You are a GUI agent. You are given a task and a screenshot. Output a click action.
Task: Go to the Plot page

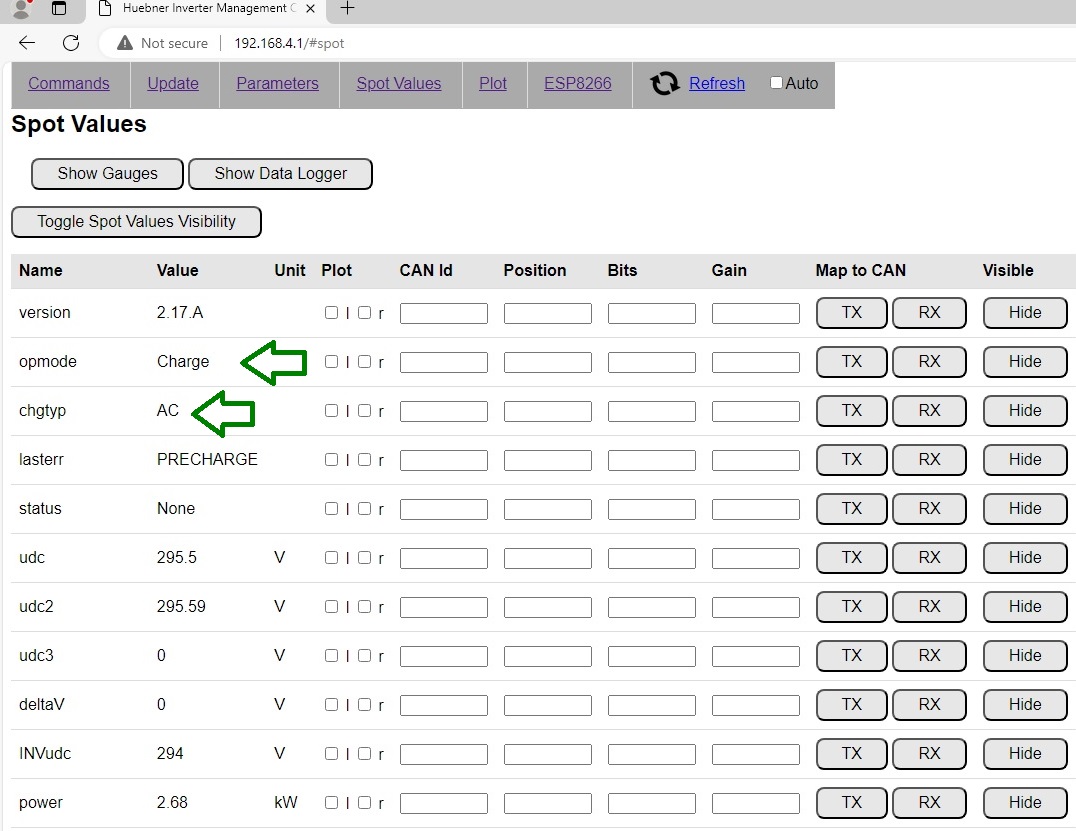tap(493, 84)
